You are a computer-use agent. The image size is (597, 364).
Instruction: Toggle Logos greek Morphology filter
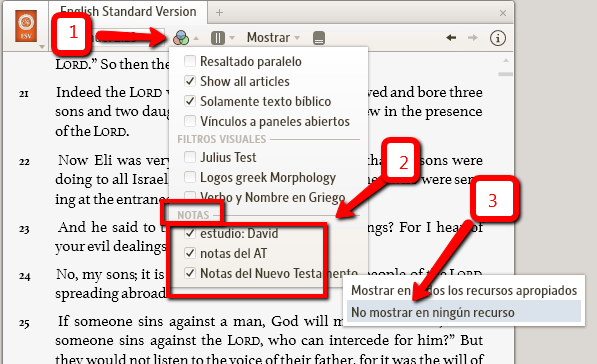[x=190, y=177]
